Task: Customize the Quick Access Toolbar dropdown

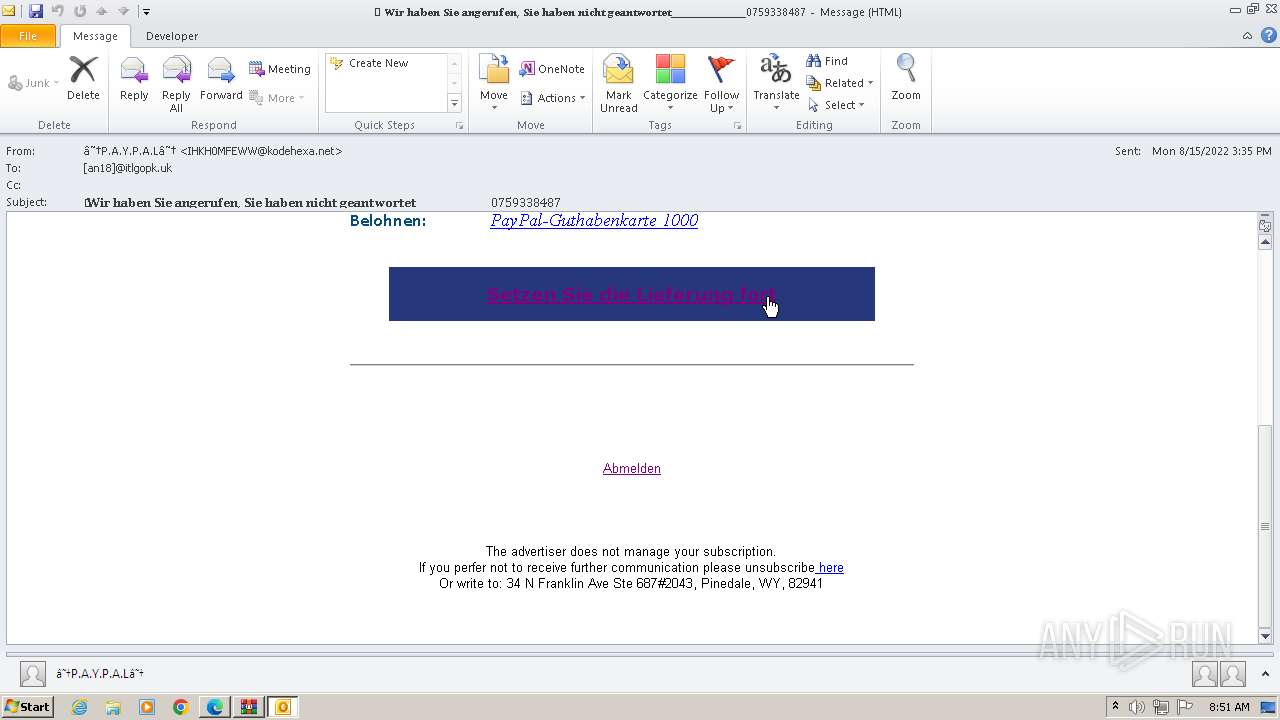Action: 146,12
